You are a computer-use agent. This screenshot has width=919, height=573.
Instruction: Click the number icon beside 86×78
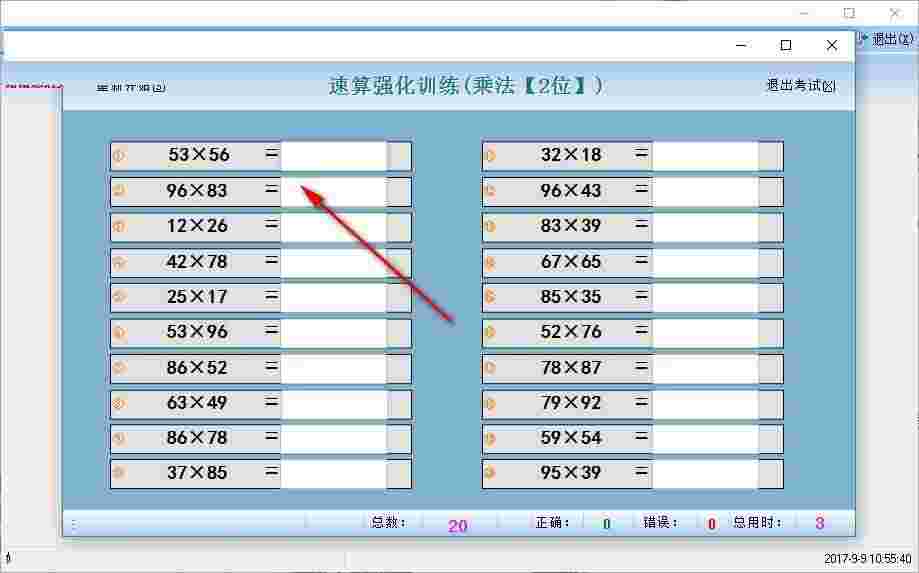(x=119, y=438)
